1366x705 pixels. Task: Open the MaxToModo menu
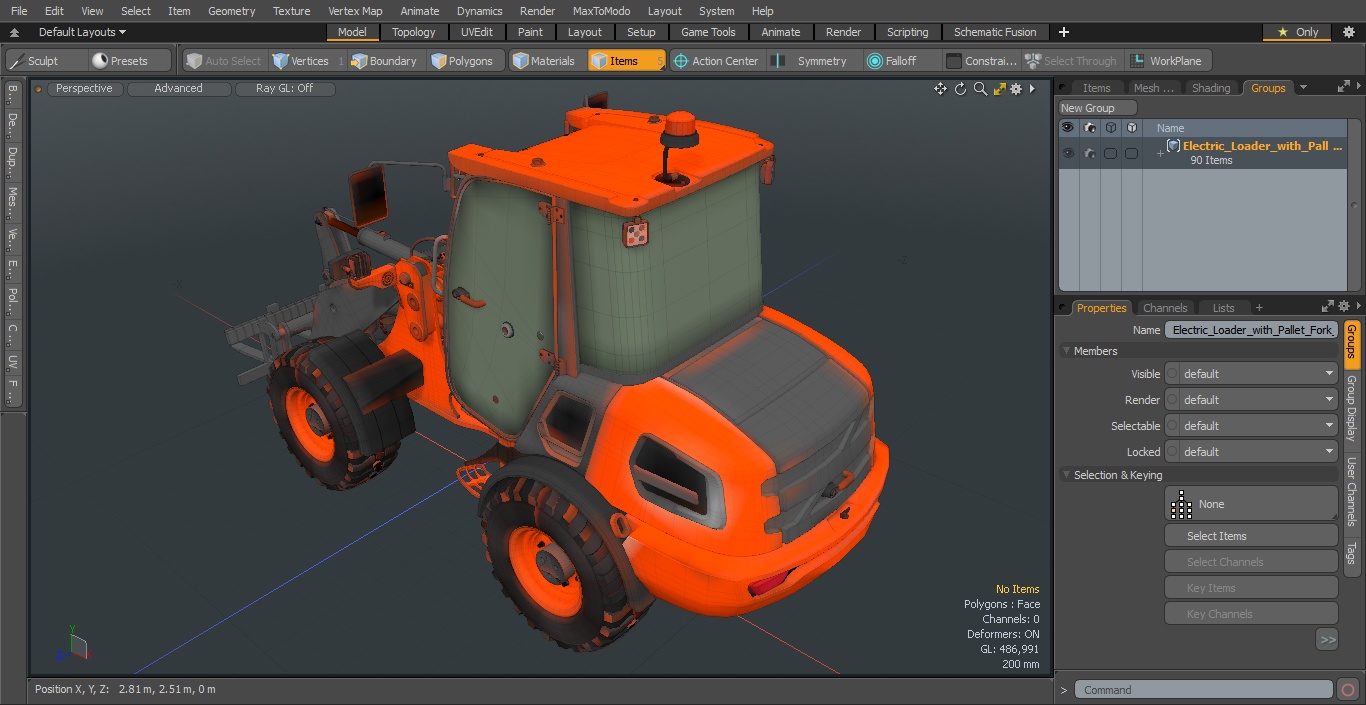(601, 11)
